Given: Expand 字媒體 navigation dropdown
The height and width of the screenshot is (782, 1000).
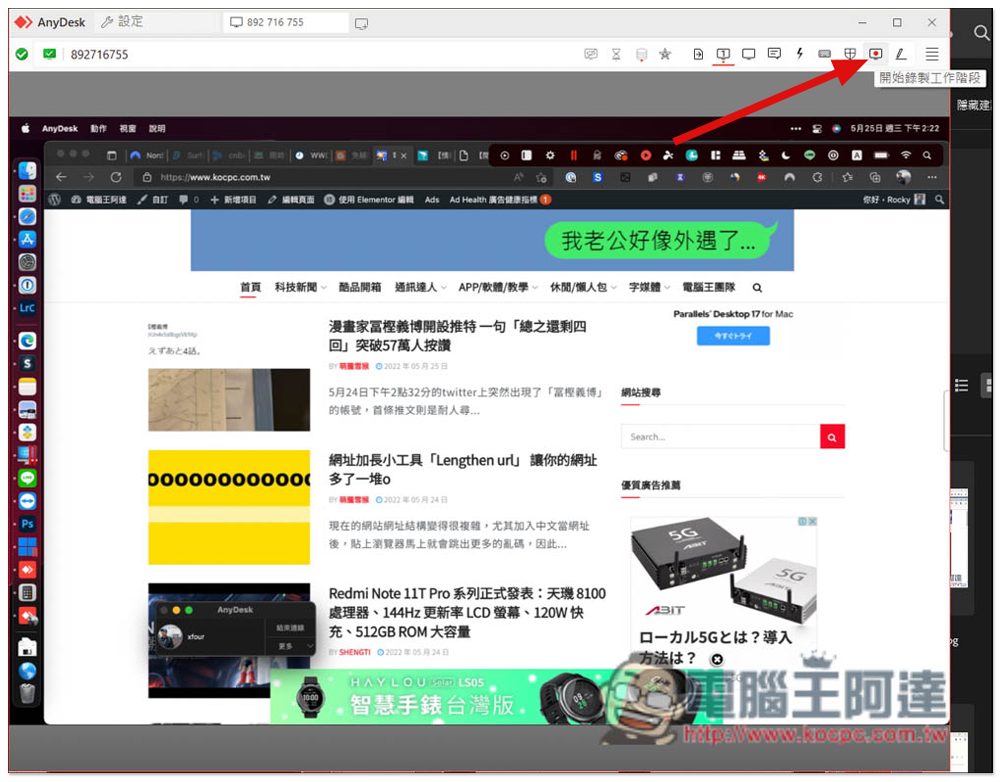Looking at the screenshot, I should coord(649,287).
